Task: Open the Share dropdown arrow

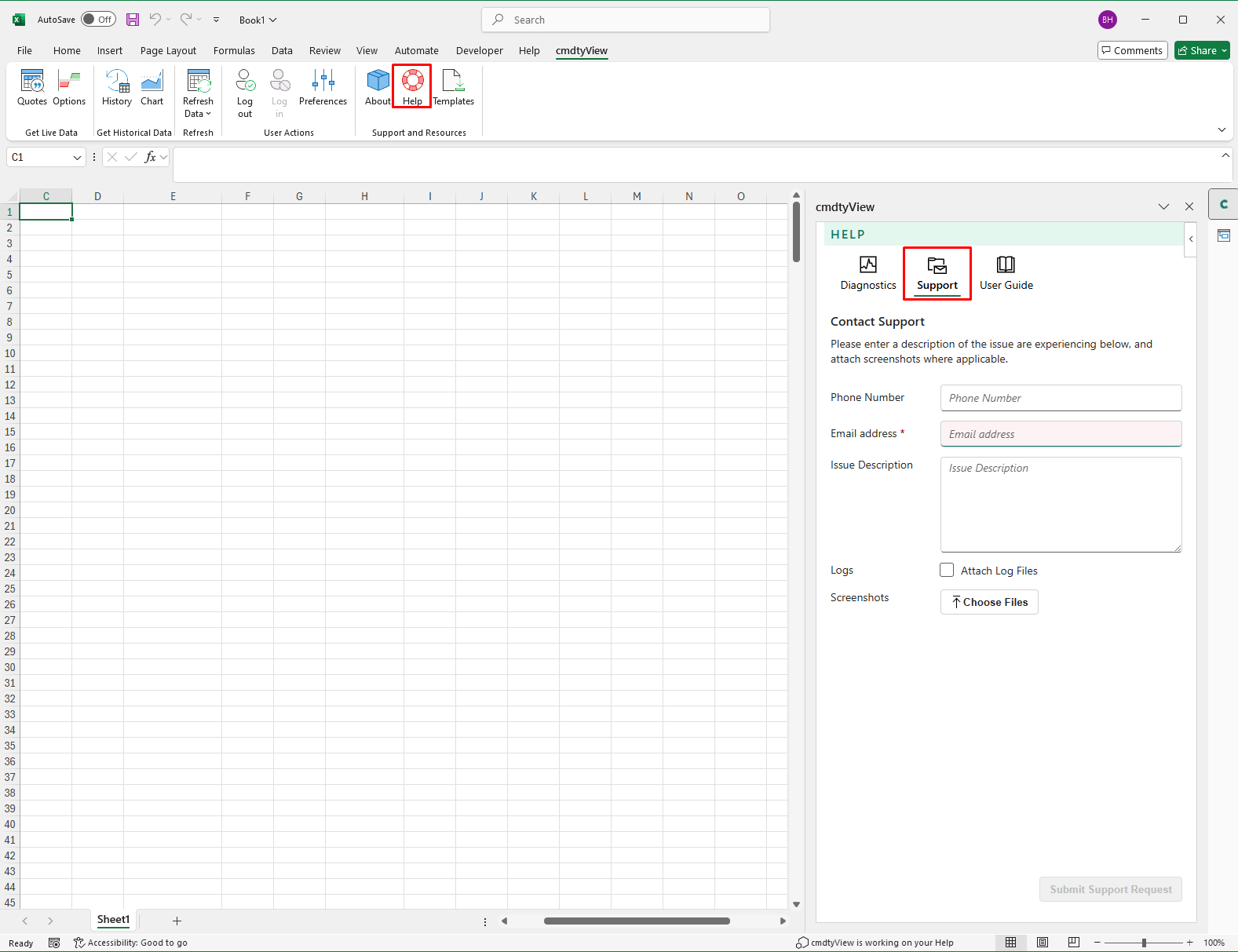Action: (1224, 50)
